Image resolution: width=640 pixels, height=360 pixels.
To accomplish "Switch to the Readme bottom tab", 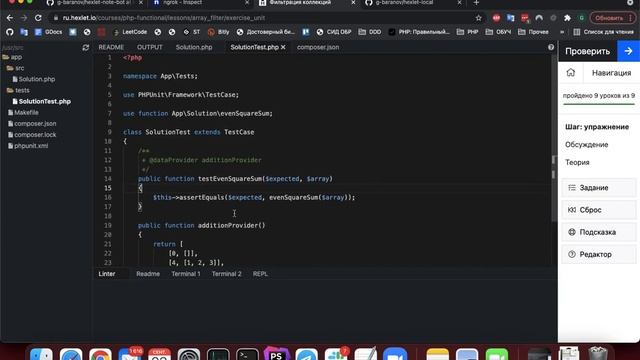I will tap(148, 274).
